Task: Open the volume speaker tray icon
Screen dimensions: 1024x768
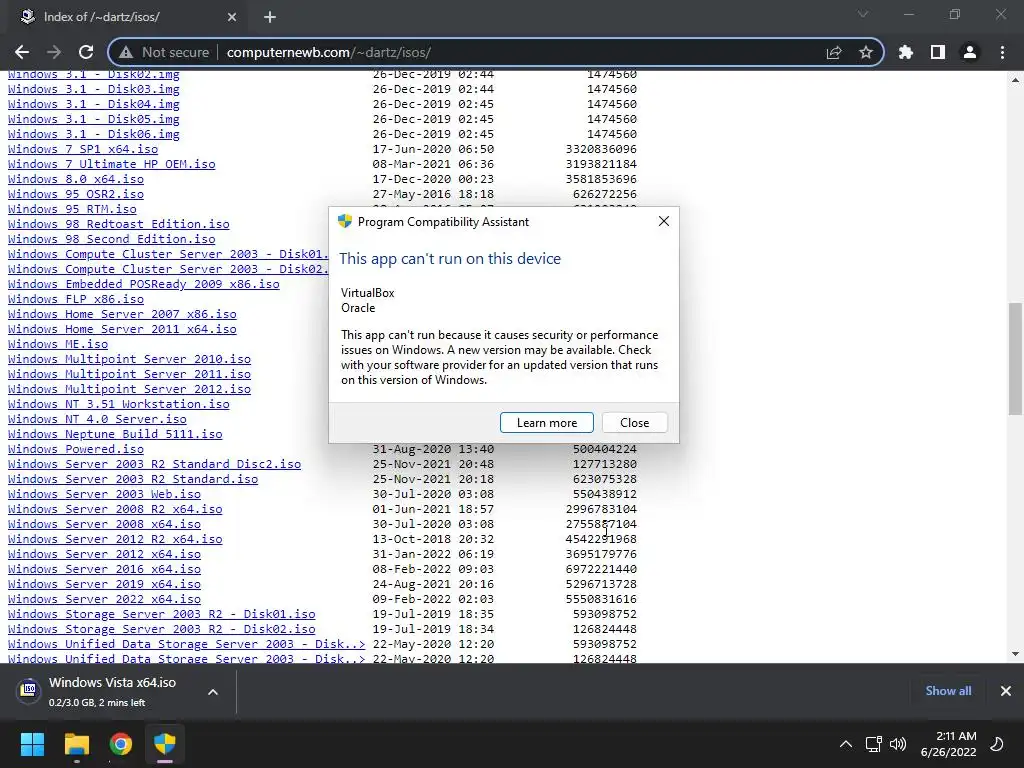Action: coord(898,744)
